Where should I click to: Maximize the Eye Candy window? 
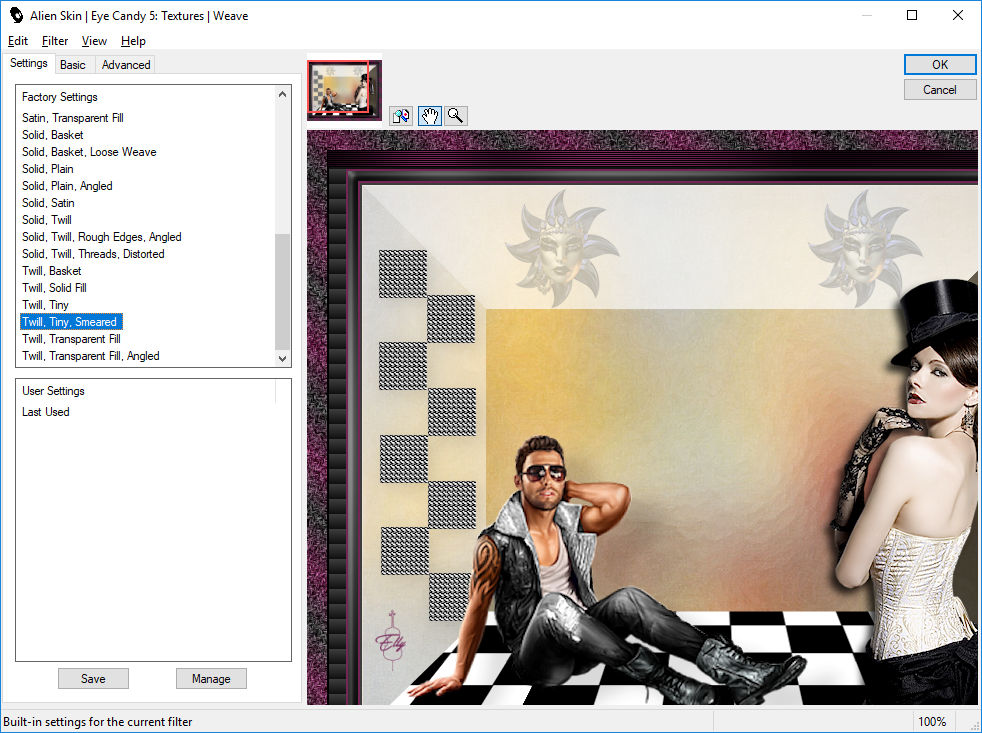pyautogui.click(x=912, y=15)
